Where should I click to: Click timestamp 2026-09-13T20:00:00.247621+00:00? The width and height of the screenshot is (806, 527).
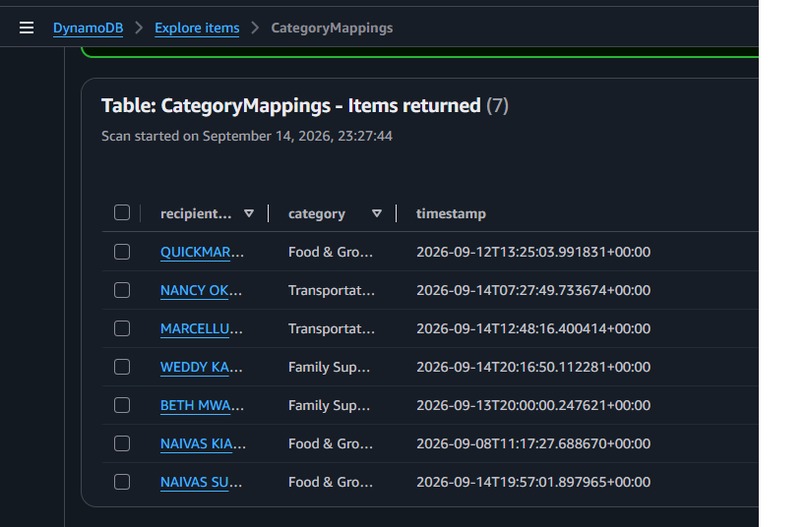(534, 405)
